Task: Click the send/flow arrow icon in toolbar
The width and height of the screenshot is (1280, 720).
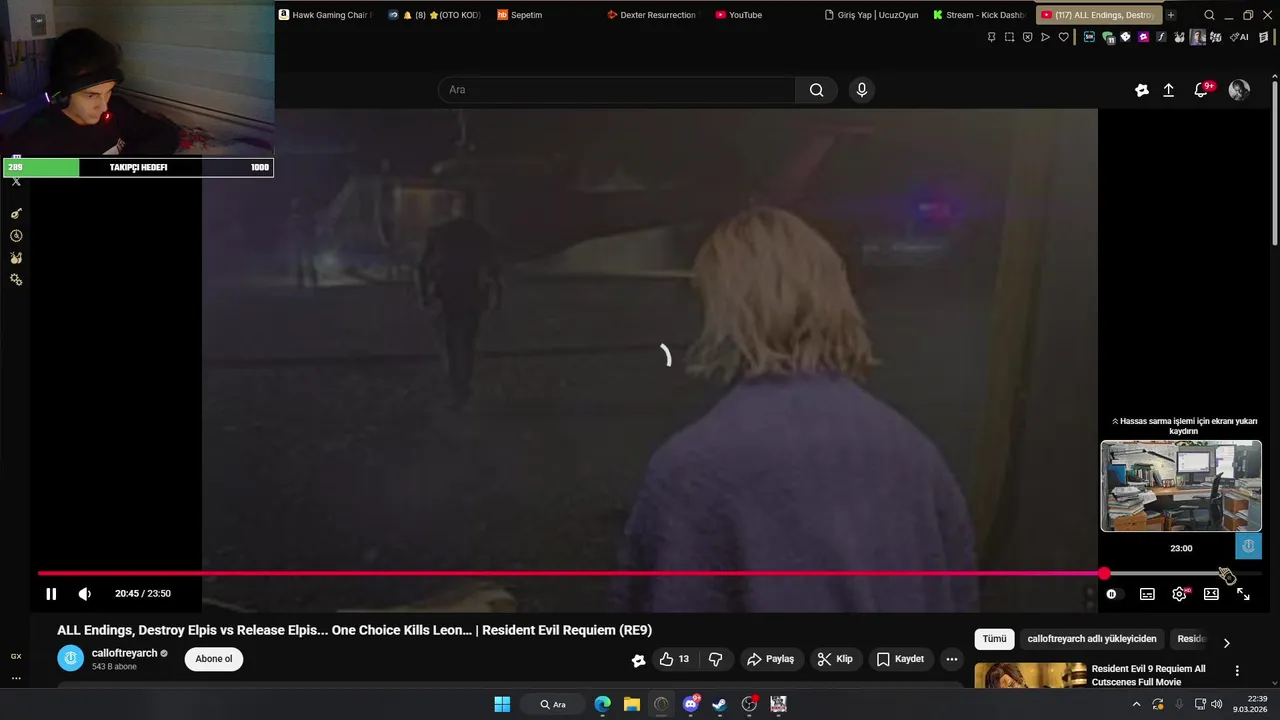Action: (x=1045, y=37)
